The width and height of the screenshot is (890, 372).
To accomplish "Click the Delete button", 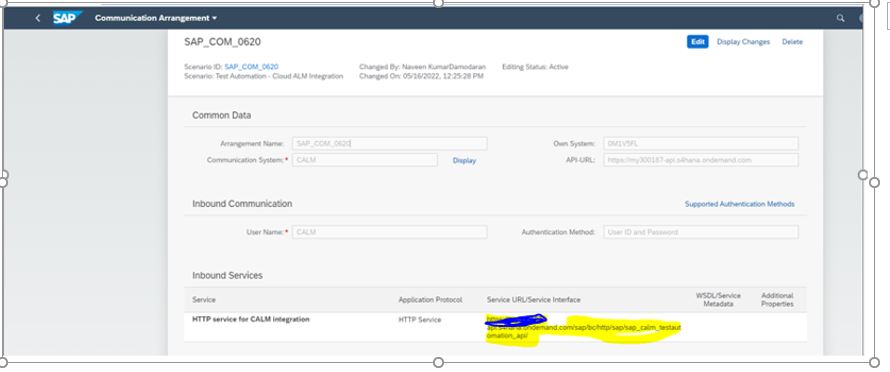I will (792, 42).
